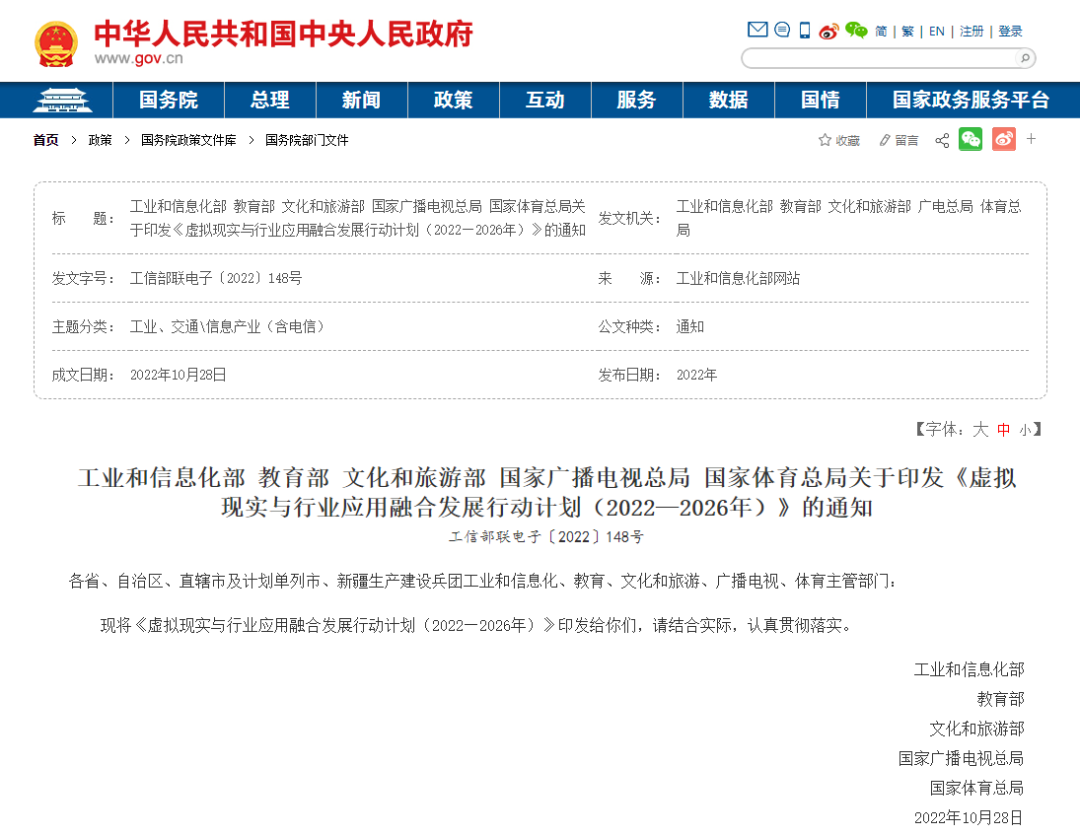Screen dimensions: 1080x835
Task: Switch to English EN version
Action: (937, 32)
